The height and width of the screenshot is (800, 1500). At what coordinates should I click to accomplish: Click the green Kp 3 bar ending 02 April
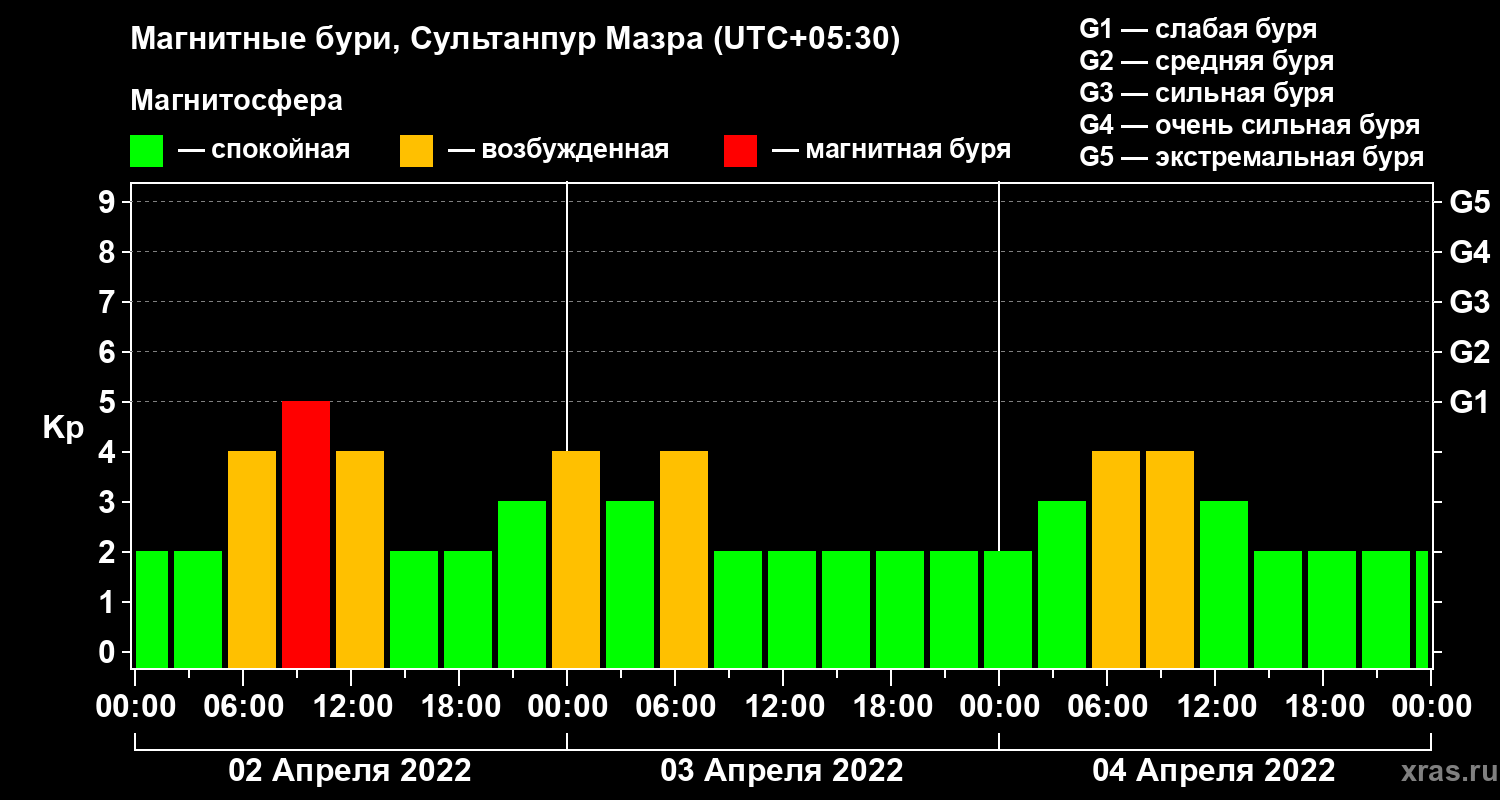coord(522,585)
